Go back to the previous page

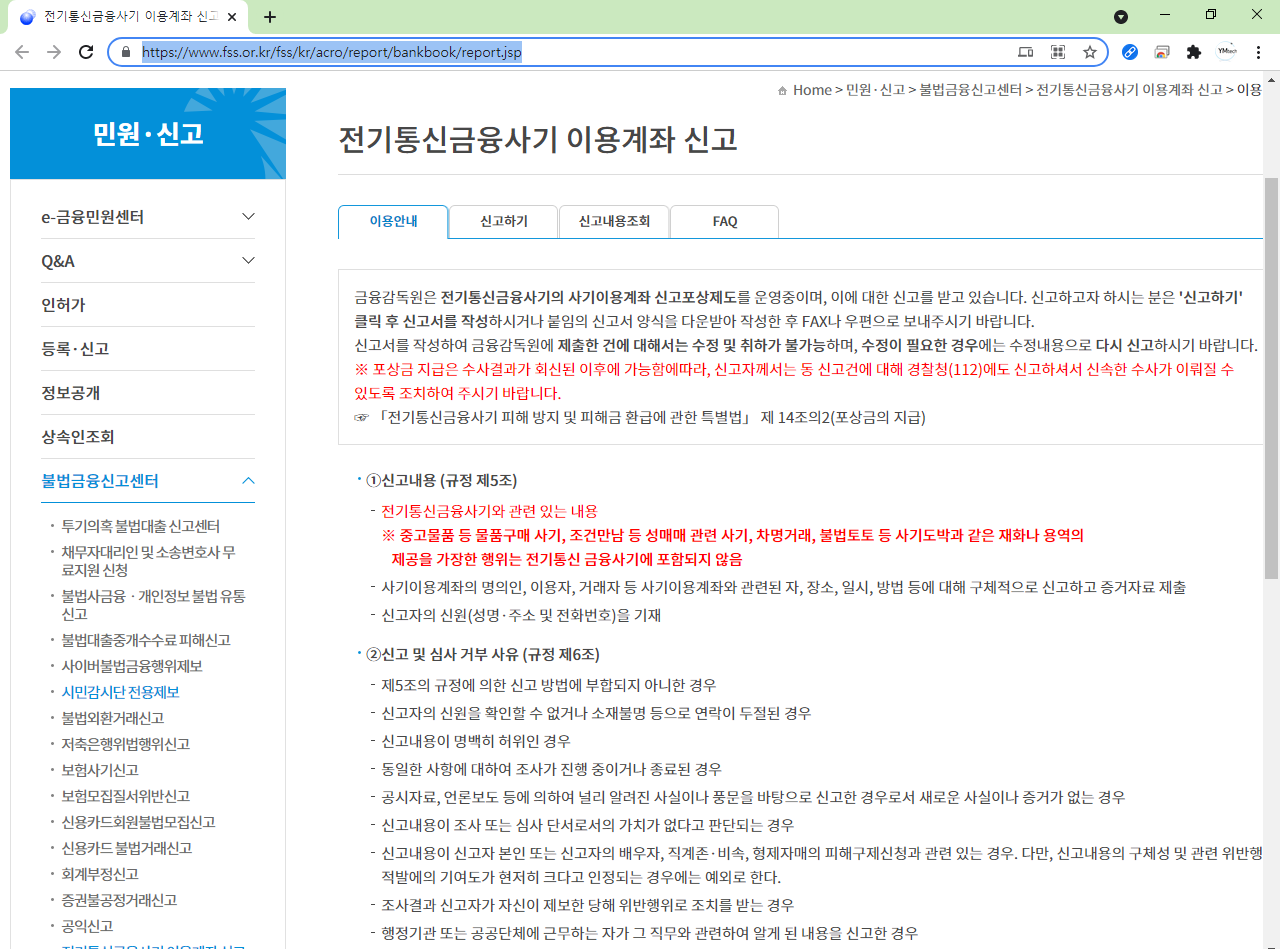click(22, 52)
